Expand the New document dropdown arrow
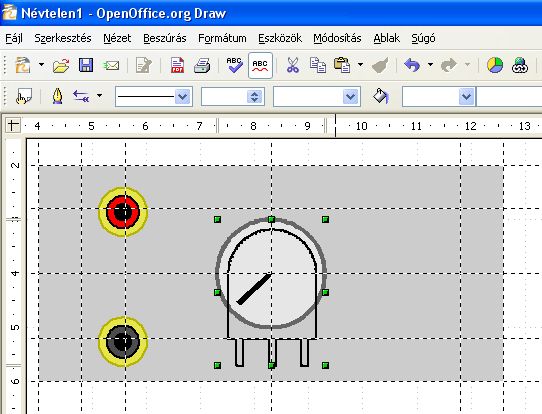 (x=41, y=65)
